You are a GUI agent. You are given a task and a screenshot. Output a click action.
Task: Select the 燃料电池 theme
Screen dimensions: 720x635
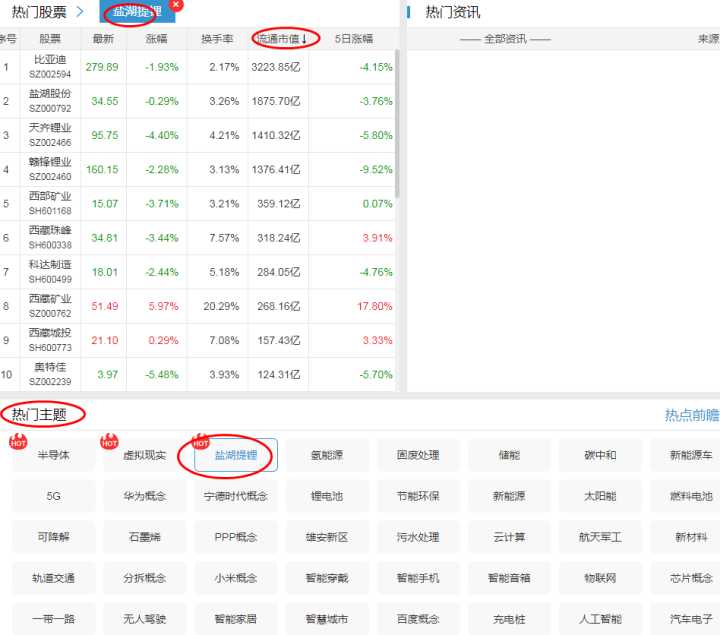pos(685,496)
